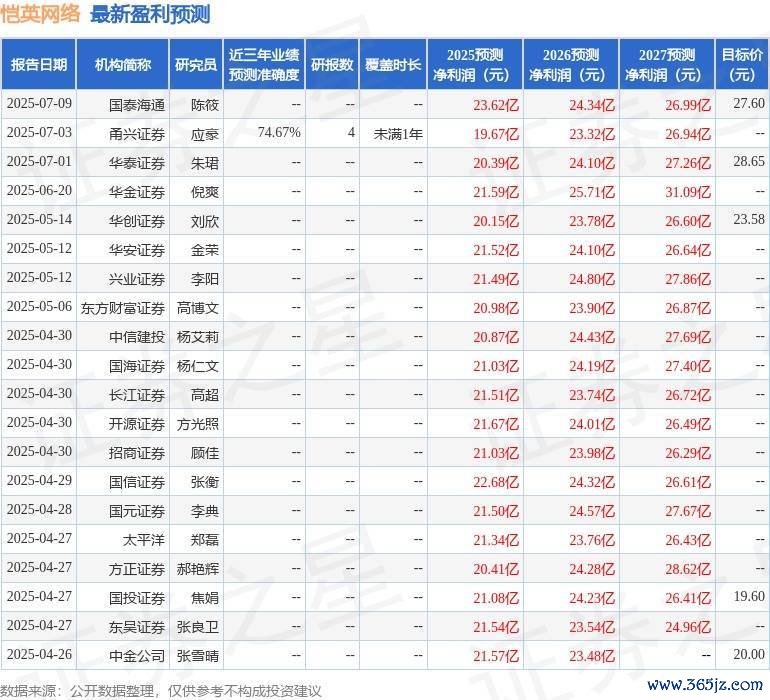
Task: Select researcher 高超
Action: pos(205,394)
